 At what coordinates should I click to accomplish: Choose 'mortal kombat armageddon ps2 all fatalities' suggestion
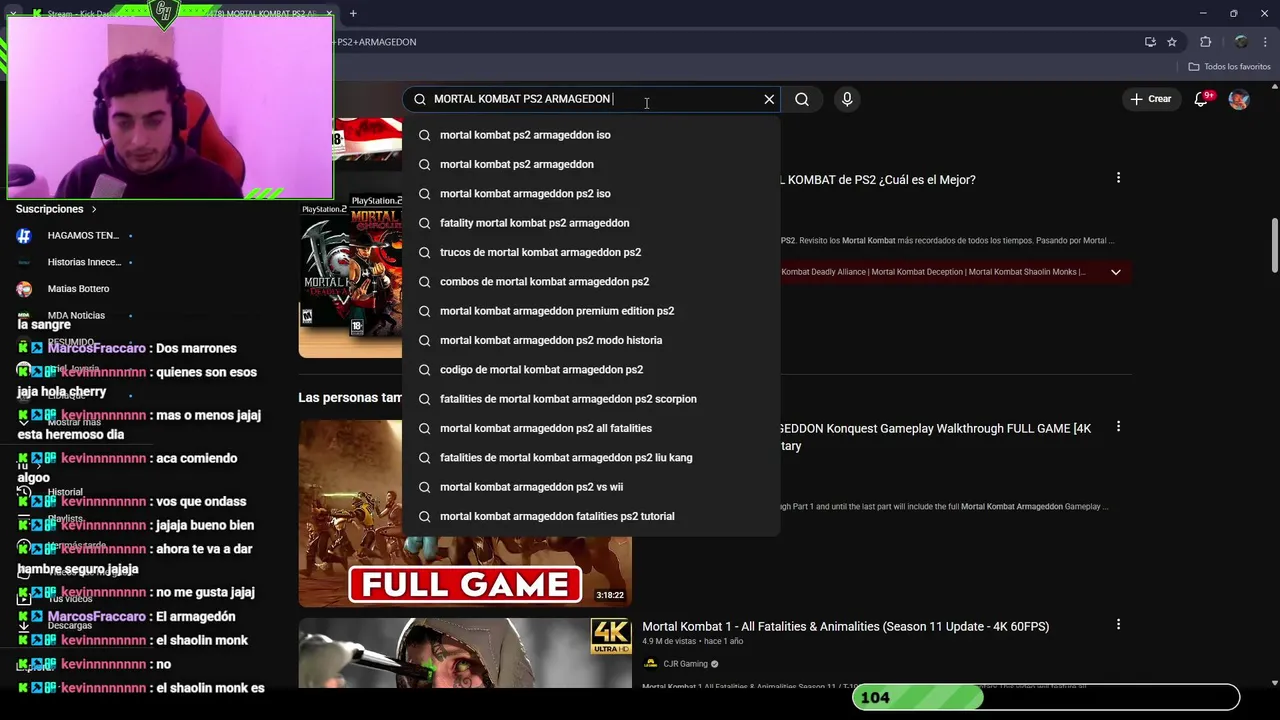[x=591, y=428]
